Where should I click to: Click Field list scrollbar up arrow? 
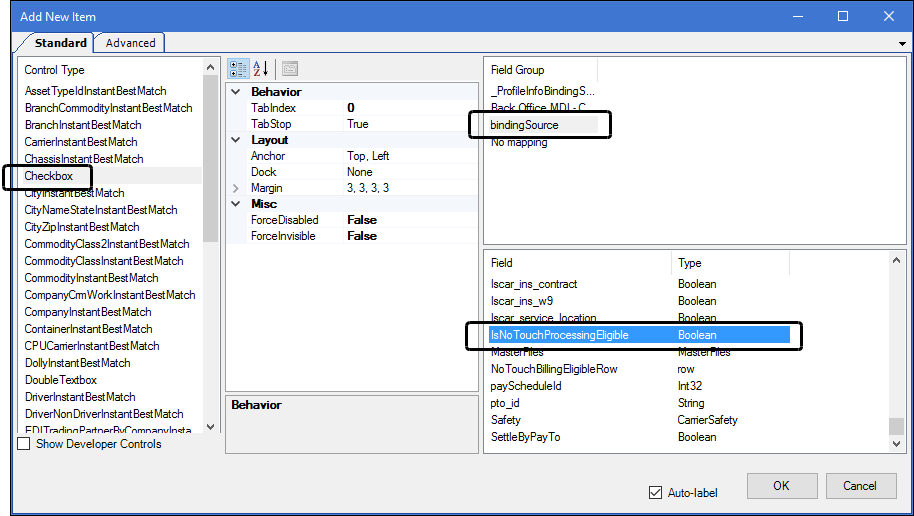click(x=896, y=260)
